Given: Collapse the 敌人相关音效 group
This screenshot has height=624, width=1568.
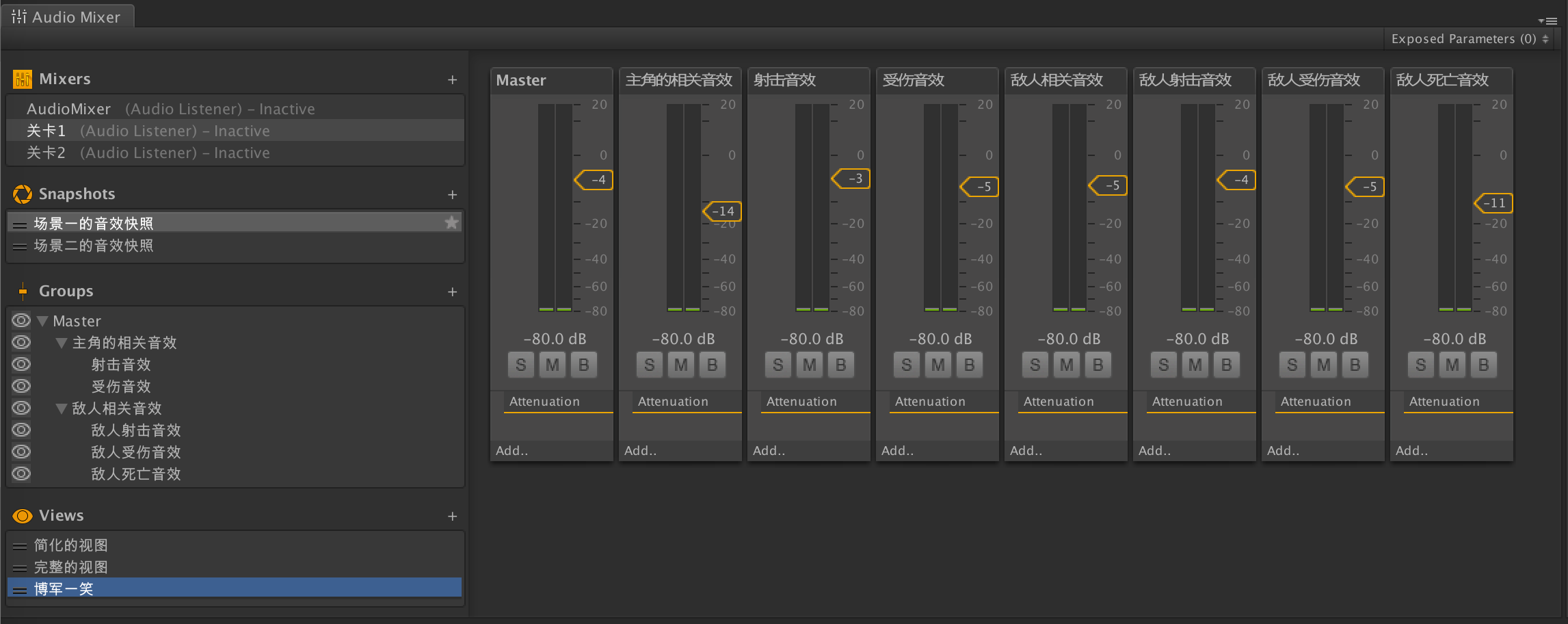Looking at the screenshot, I should tap(62, 408).
